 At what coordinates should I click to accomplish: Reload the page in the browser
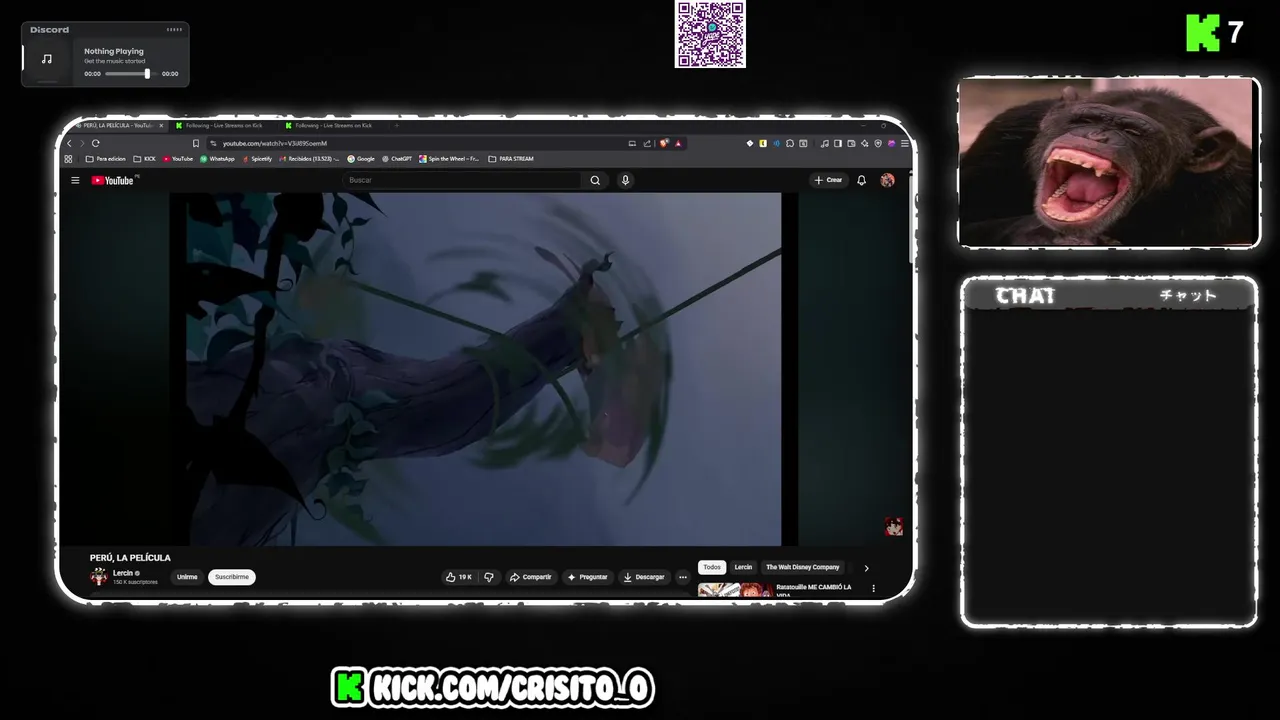(x=96, y=143)
